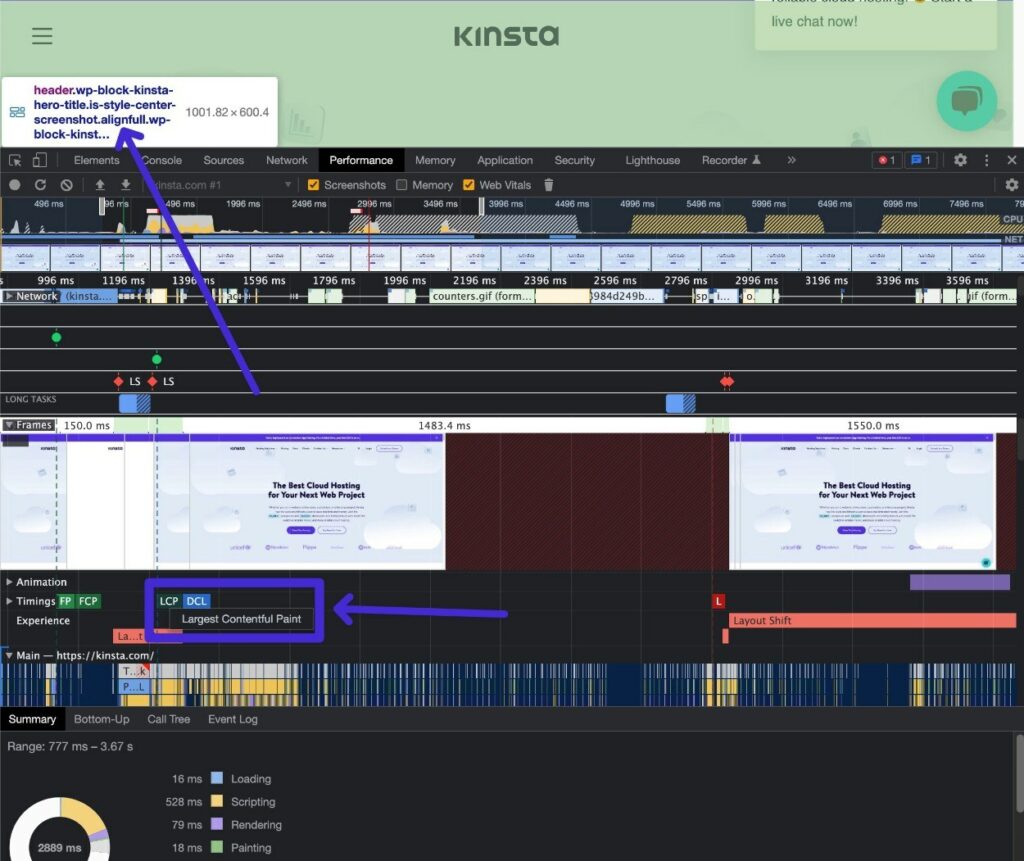Expand the Timings track
This screenshot has width=1024, height=861.
click(9, 601)
